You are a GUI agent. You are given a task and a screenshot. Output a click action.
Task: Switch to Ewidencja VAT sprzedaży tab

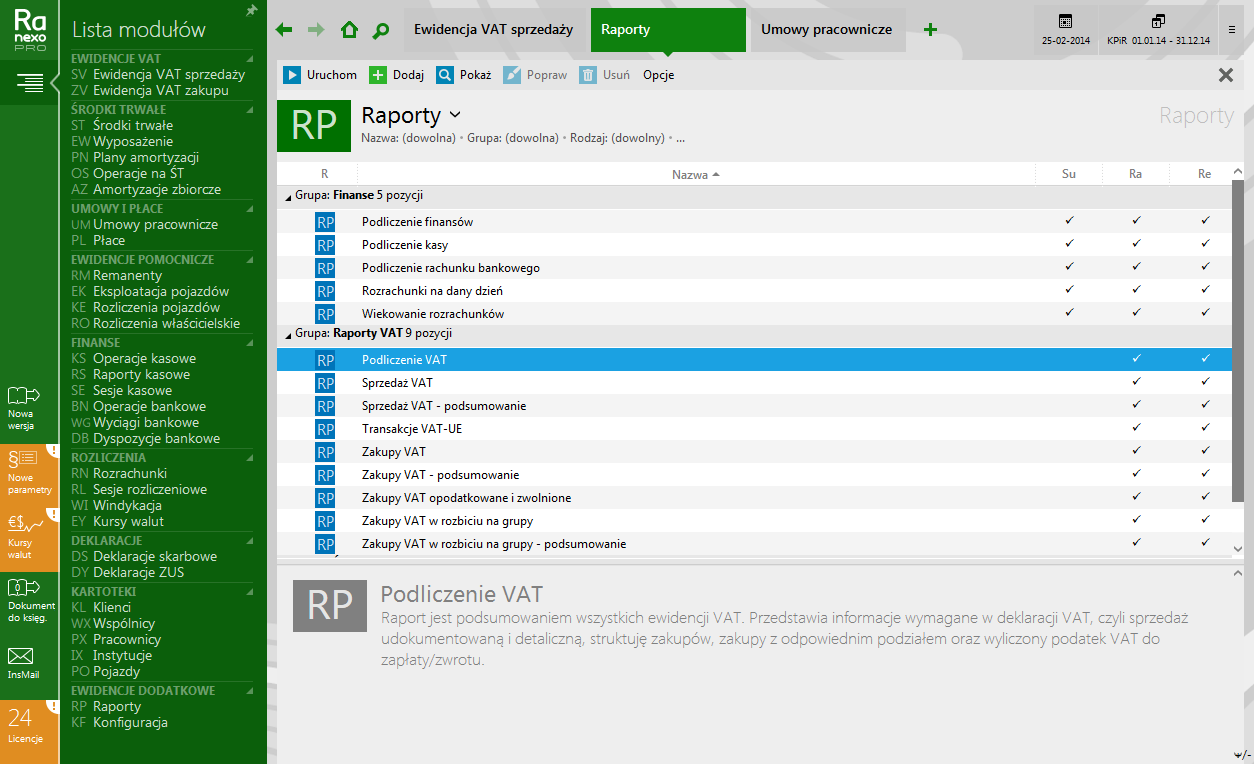point(493,30)
